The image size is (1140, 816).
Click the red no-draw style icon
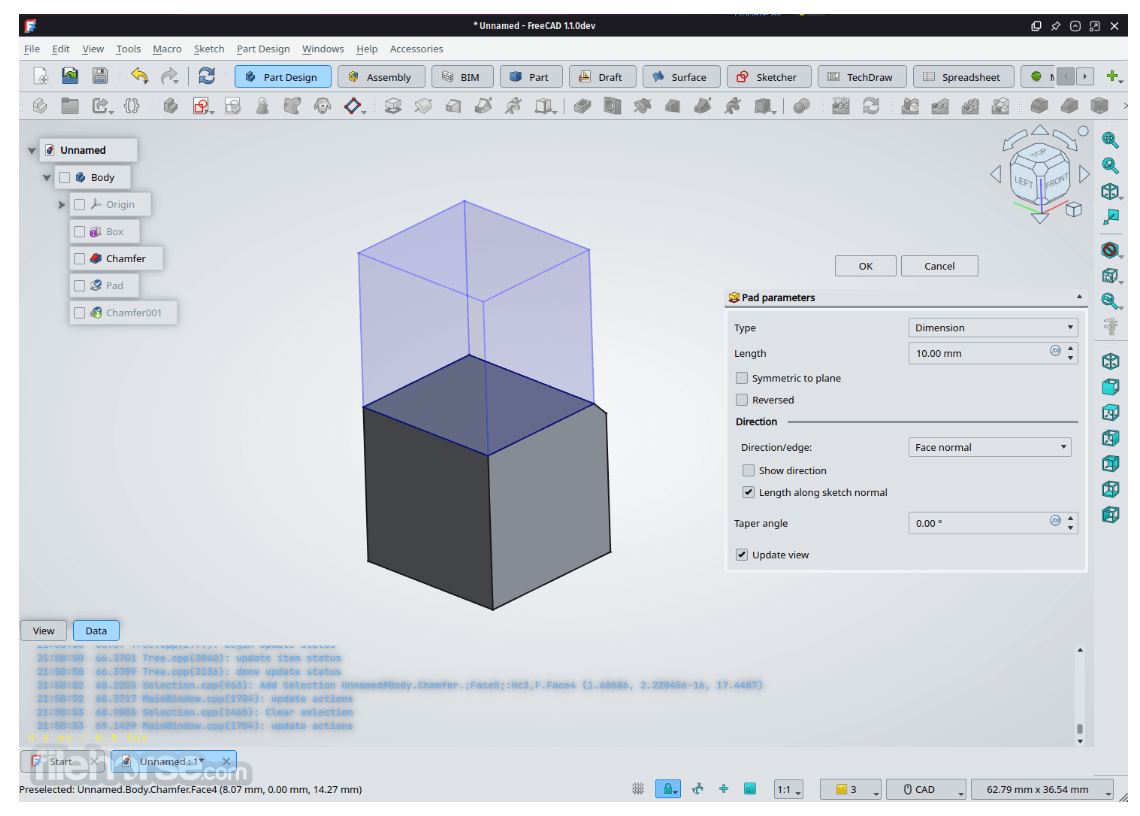1109,250
